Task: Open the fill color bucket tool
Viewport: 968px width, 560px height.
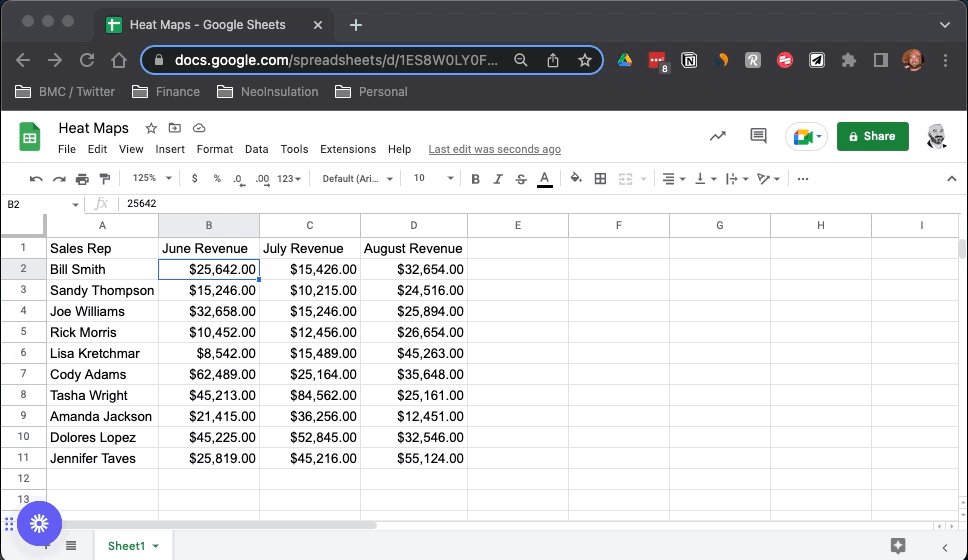Action: (575, 178)
